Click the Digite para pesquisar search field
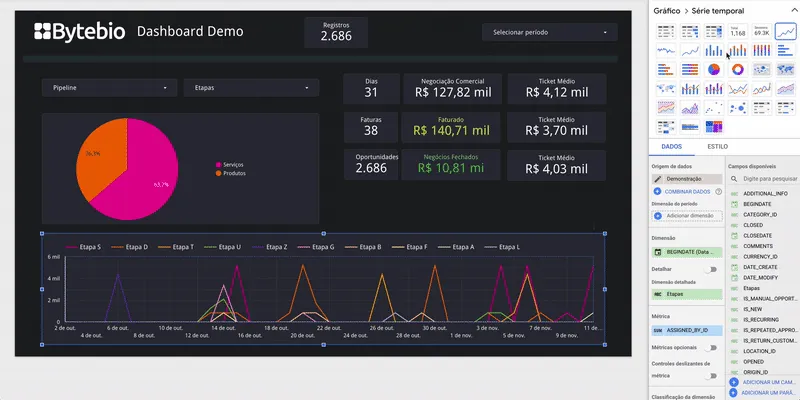The width and height of the screenshot is (800, 400). pos(770,179)
